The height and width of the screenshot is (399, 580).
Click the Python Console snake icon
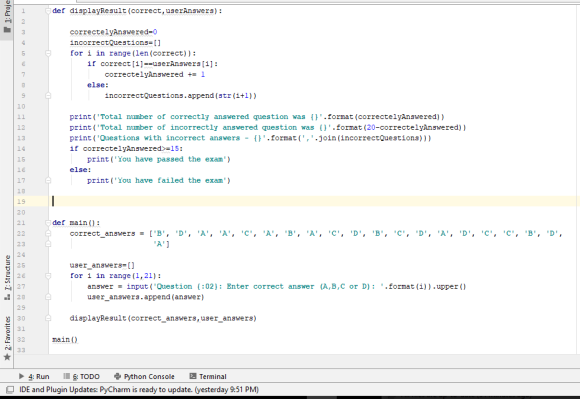(x=118, y=376)
